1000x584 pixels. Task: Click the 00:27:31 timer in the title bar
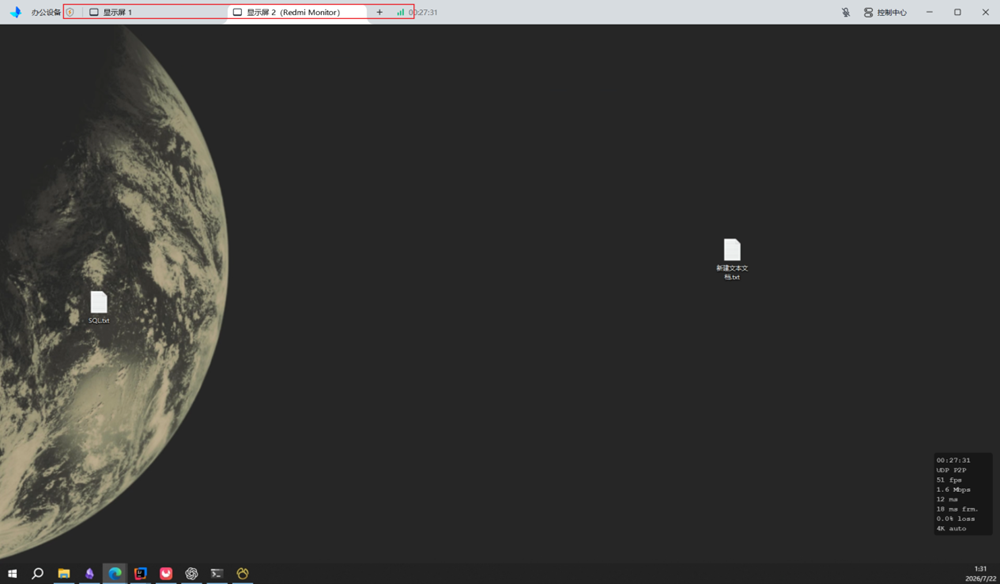coord(423,12)
